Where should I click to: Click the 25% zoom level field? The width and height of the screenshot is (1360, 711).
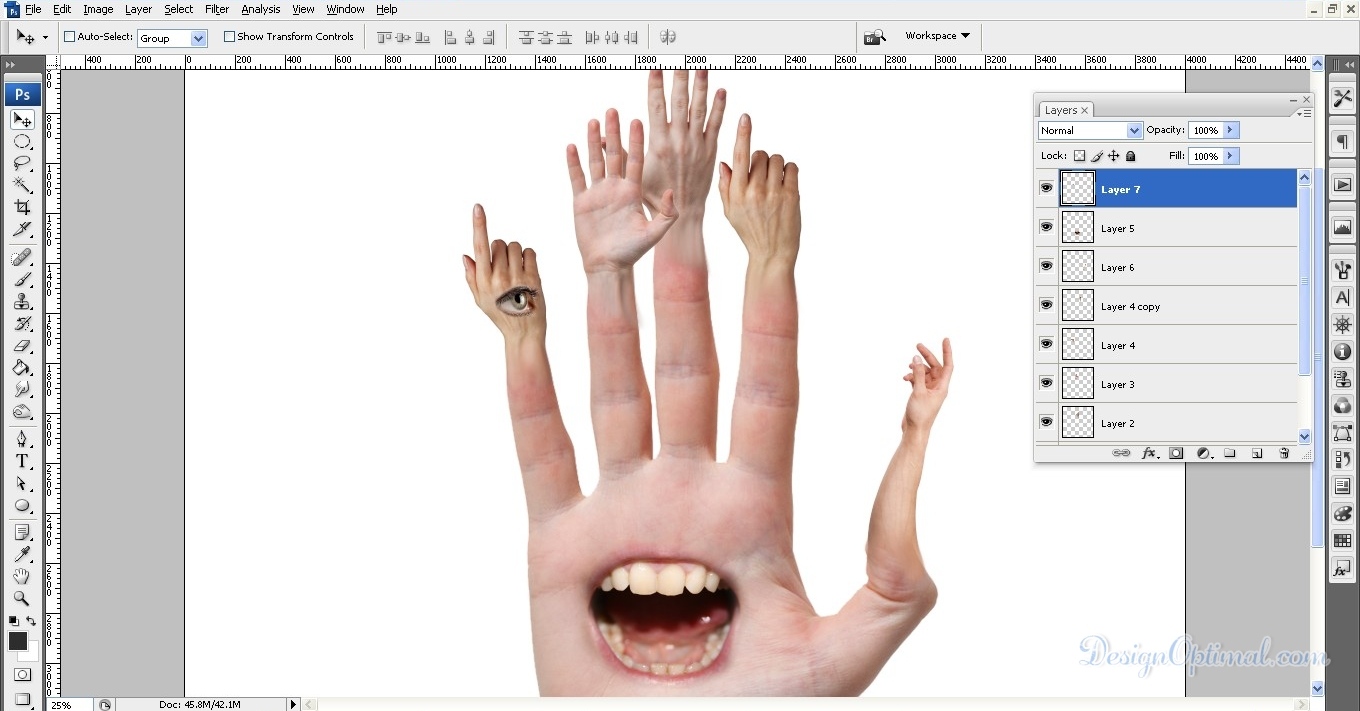[68, 704]
